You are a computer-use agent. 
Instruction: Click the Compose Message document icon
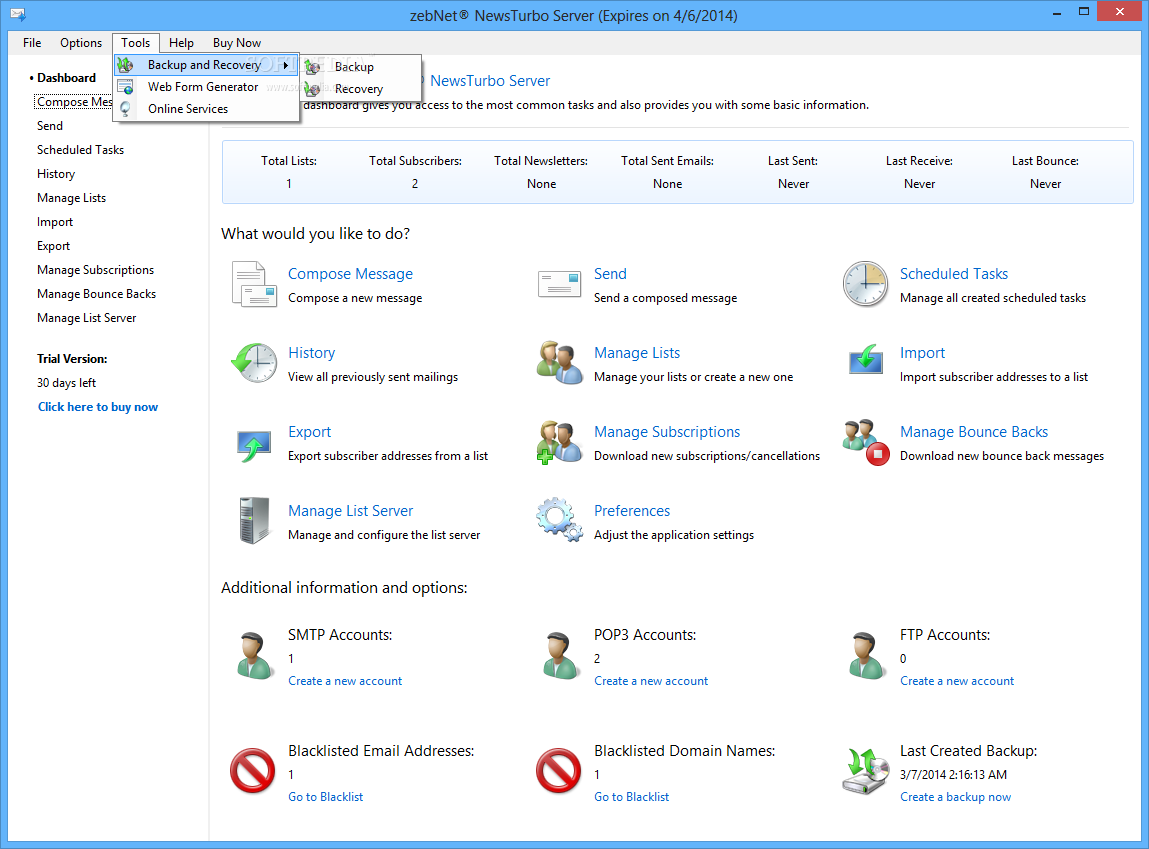pyautogui.click(x=254, y=284)
